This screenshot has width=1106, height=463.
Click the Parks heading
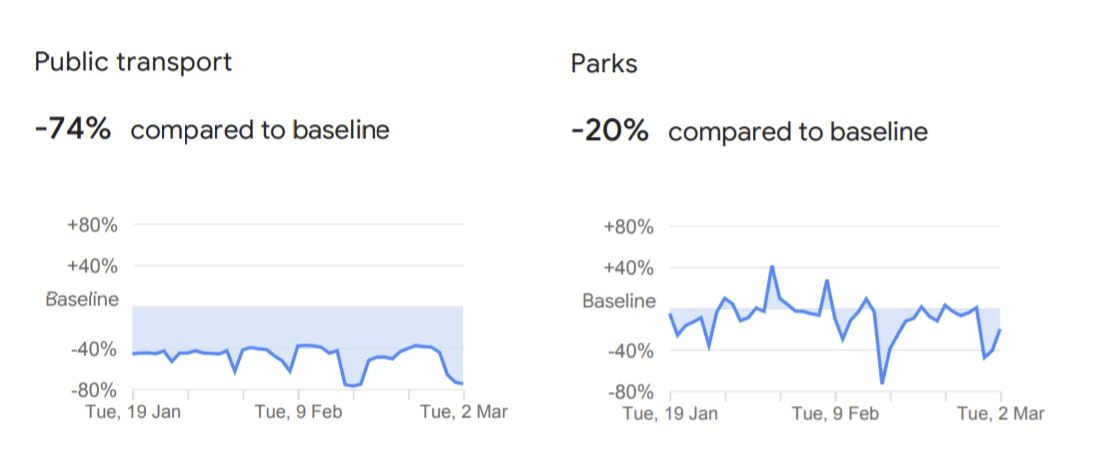[x=604, y=64]
